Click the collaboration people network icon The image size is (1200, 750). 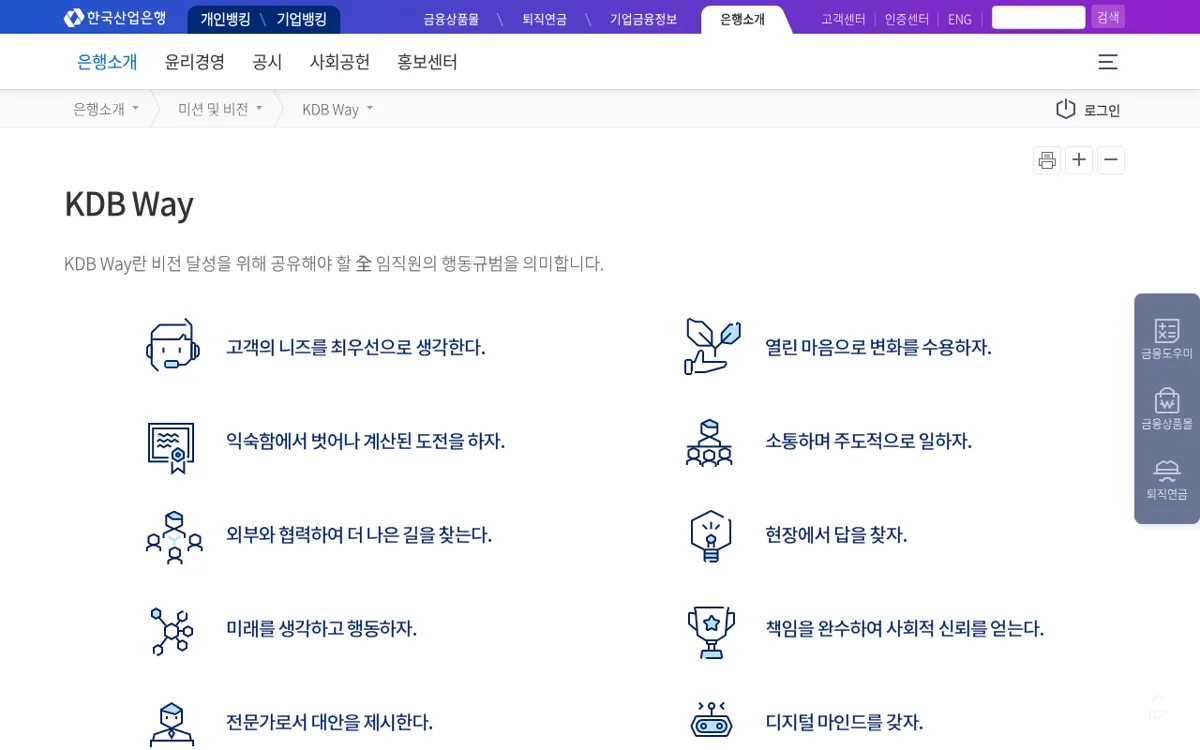(x=174, y=537)
